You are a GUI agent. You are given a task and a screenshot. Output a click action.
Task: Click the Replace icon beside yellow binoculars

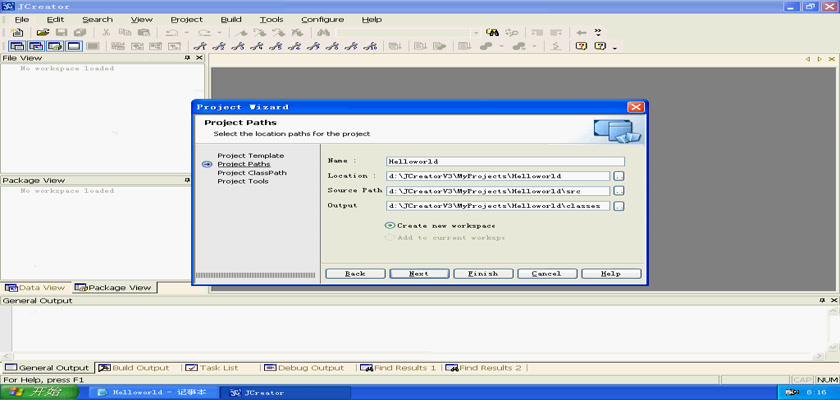click(x=512, y=33)
